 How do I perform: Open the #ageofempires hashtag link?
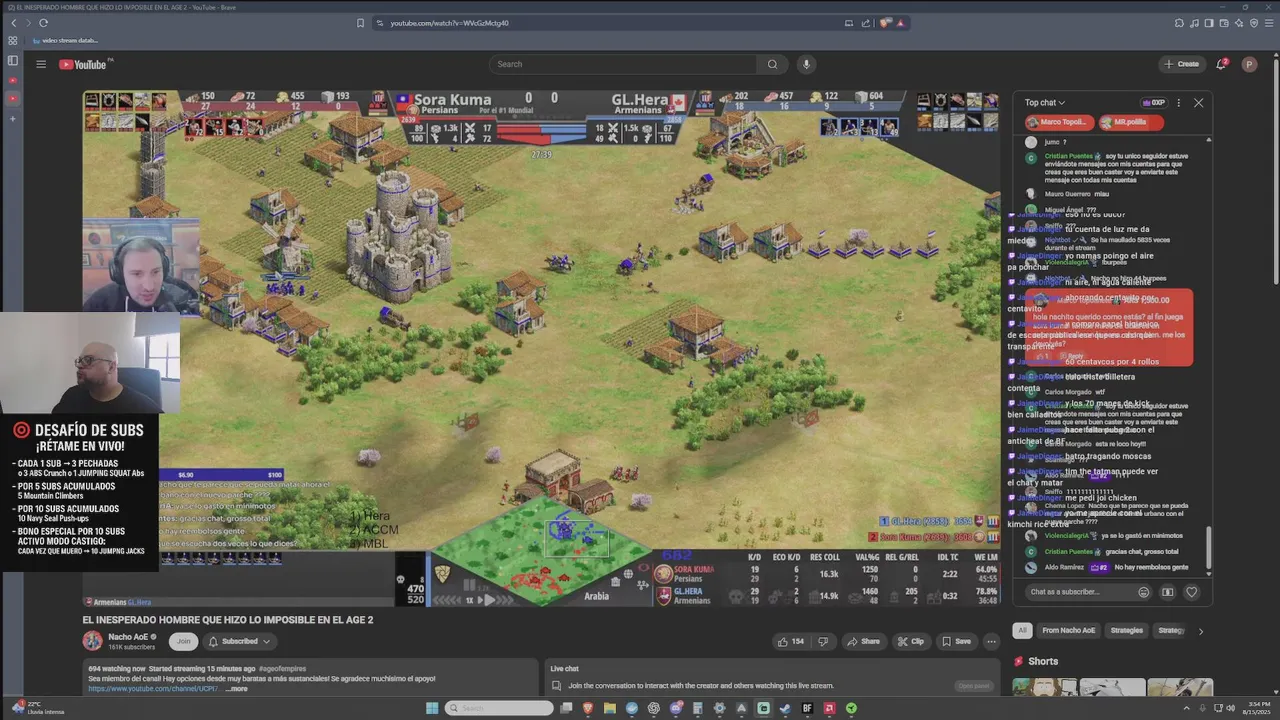pos(282,668)
